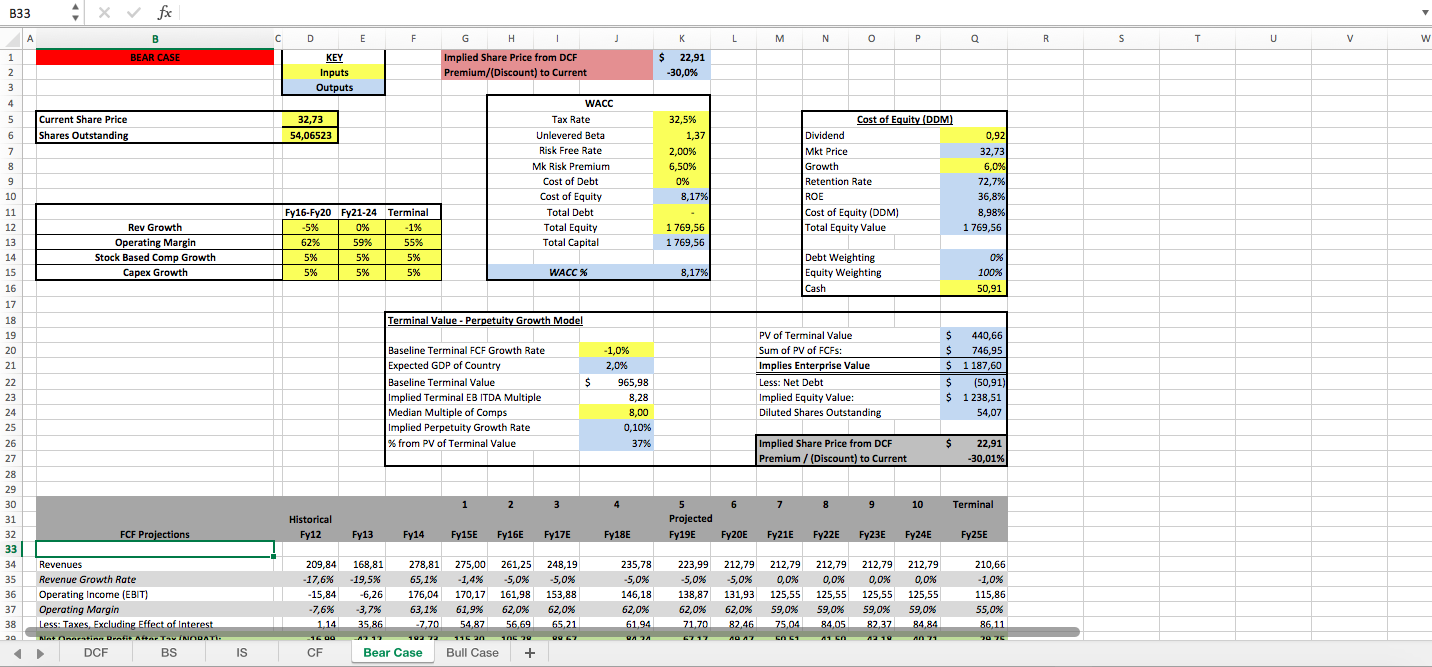1432x667 pixels.
Task: Click the FCF Projections label
Action: click(155, 535)
